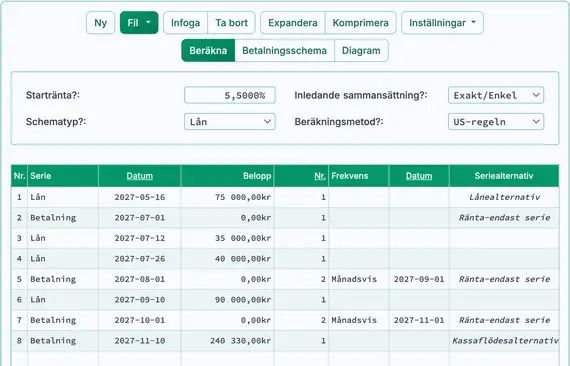Click Lånealternativ in row 1
This screenshot has height=366, width=570.
(x=504, y=197)
